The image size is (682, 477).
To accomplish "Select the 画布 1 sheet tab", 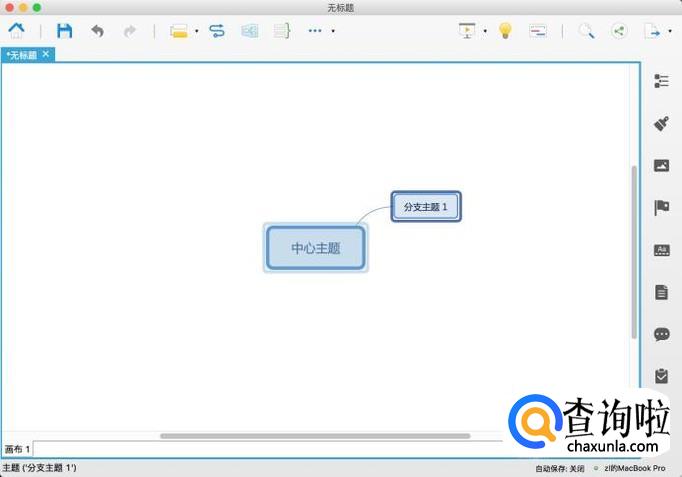I will click(17, 449).
